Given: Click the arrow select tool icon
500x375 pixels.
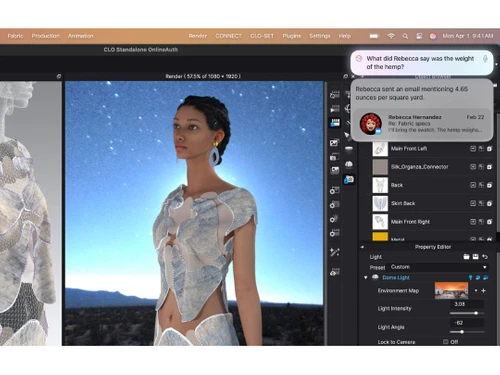Looking at the screenshot, I should coord(347,135).
